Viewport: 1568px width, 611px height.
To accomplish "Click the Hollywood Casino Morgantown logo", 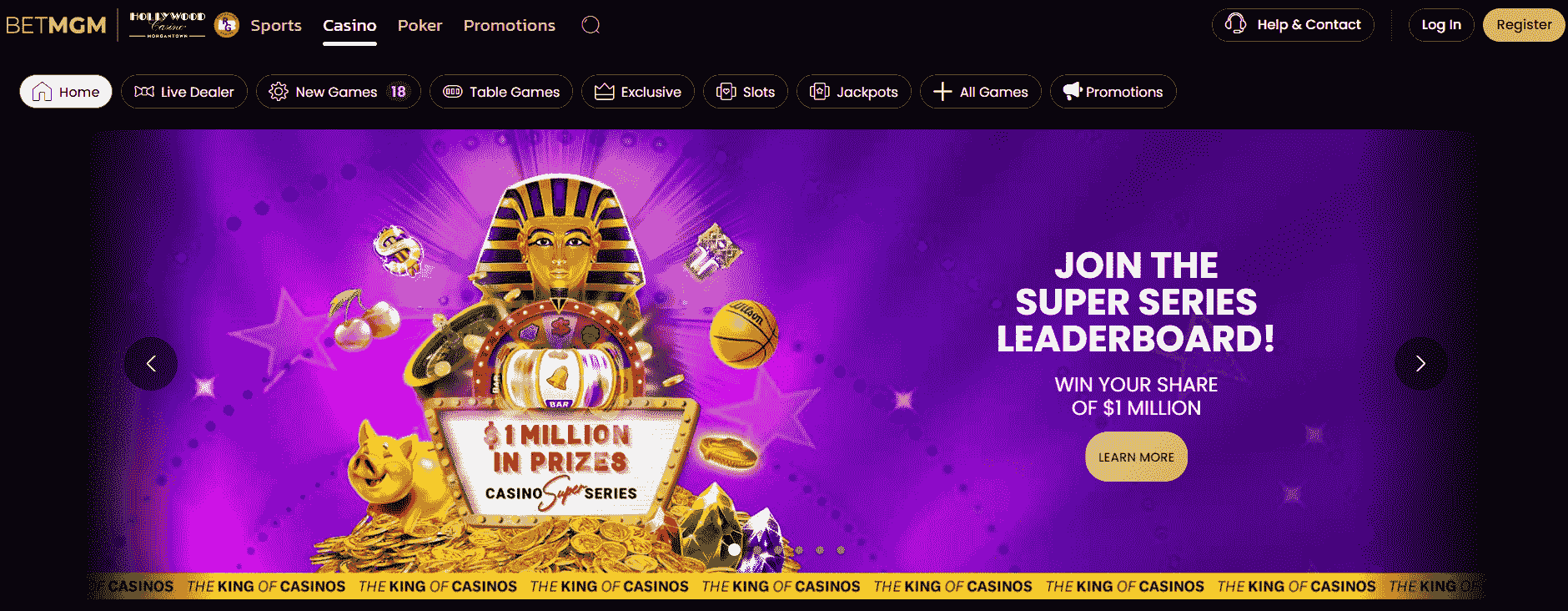I will pos(167,25).
